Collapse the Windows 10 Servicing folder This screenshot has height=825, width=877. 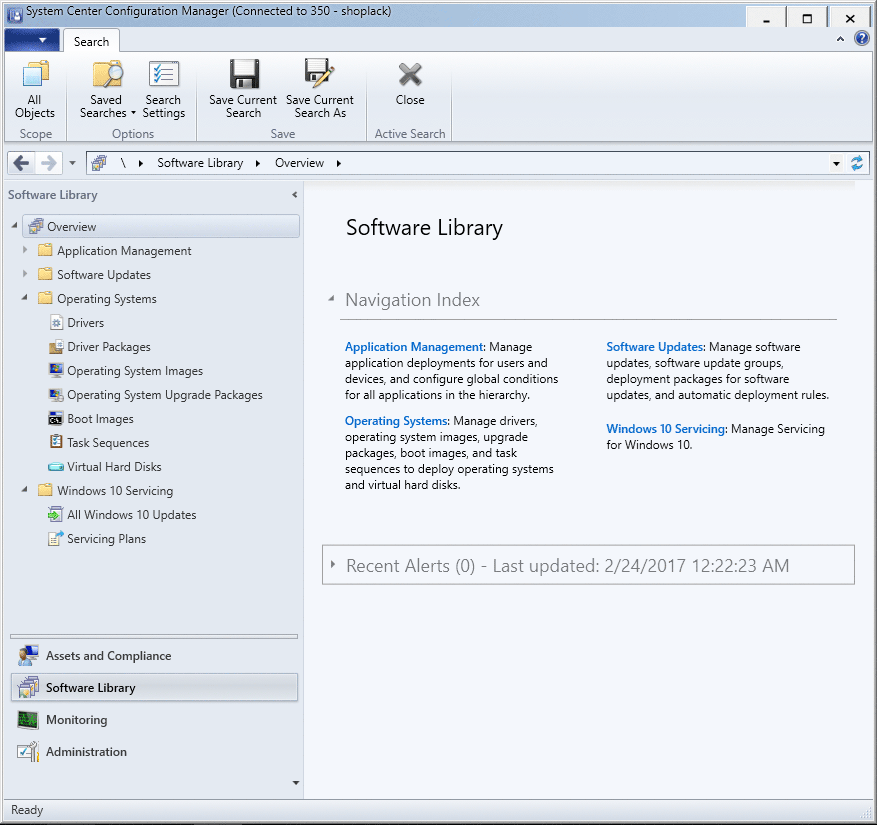pyautogui.click(x=25, y=489)
